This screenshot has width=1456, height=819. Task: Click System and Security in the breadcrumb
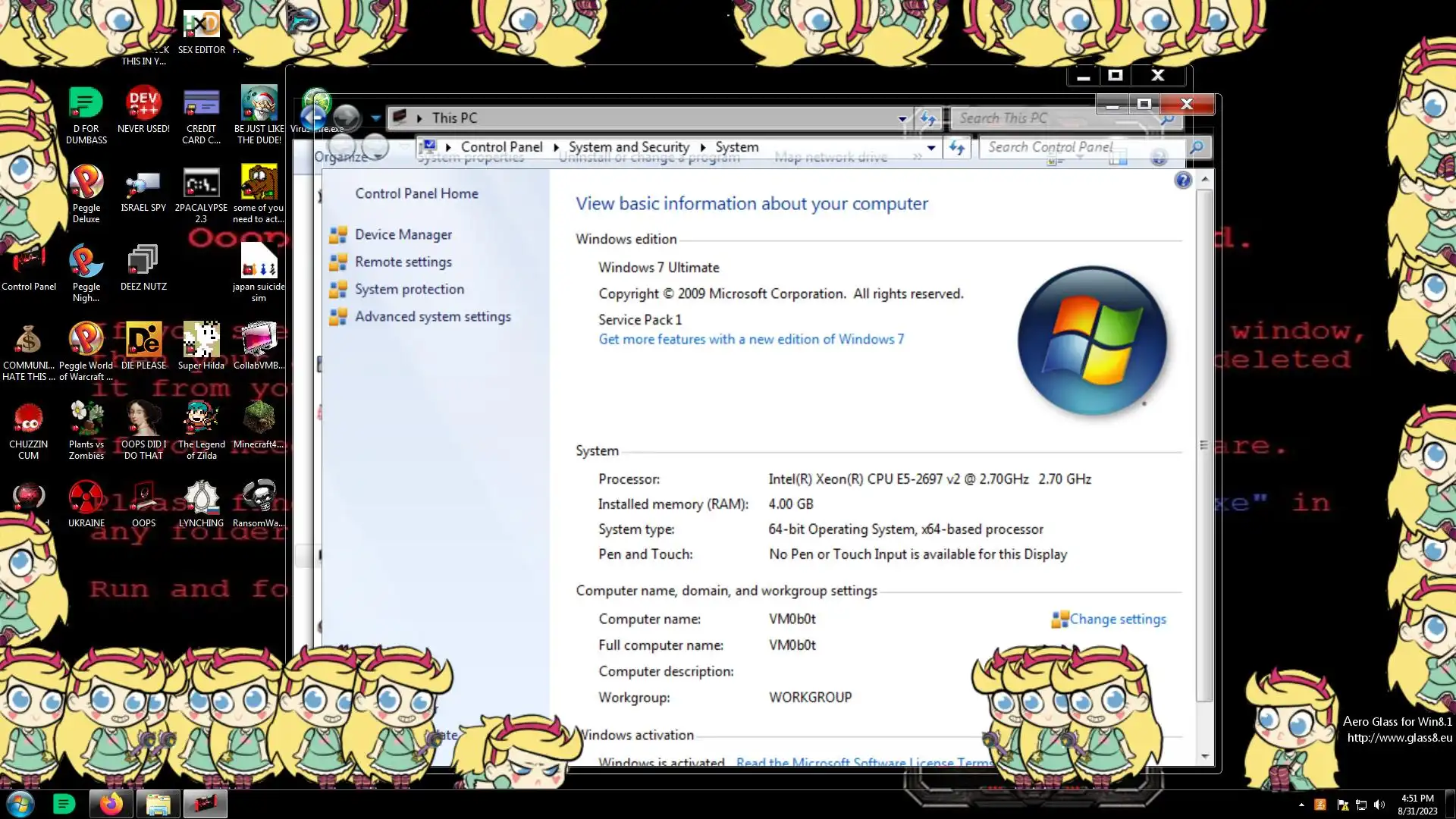tap(629, 147)
